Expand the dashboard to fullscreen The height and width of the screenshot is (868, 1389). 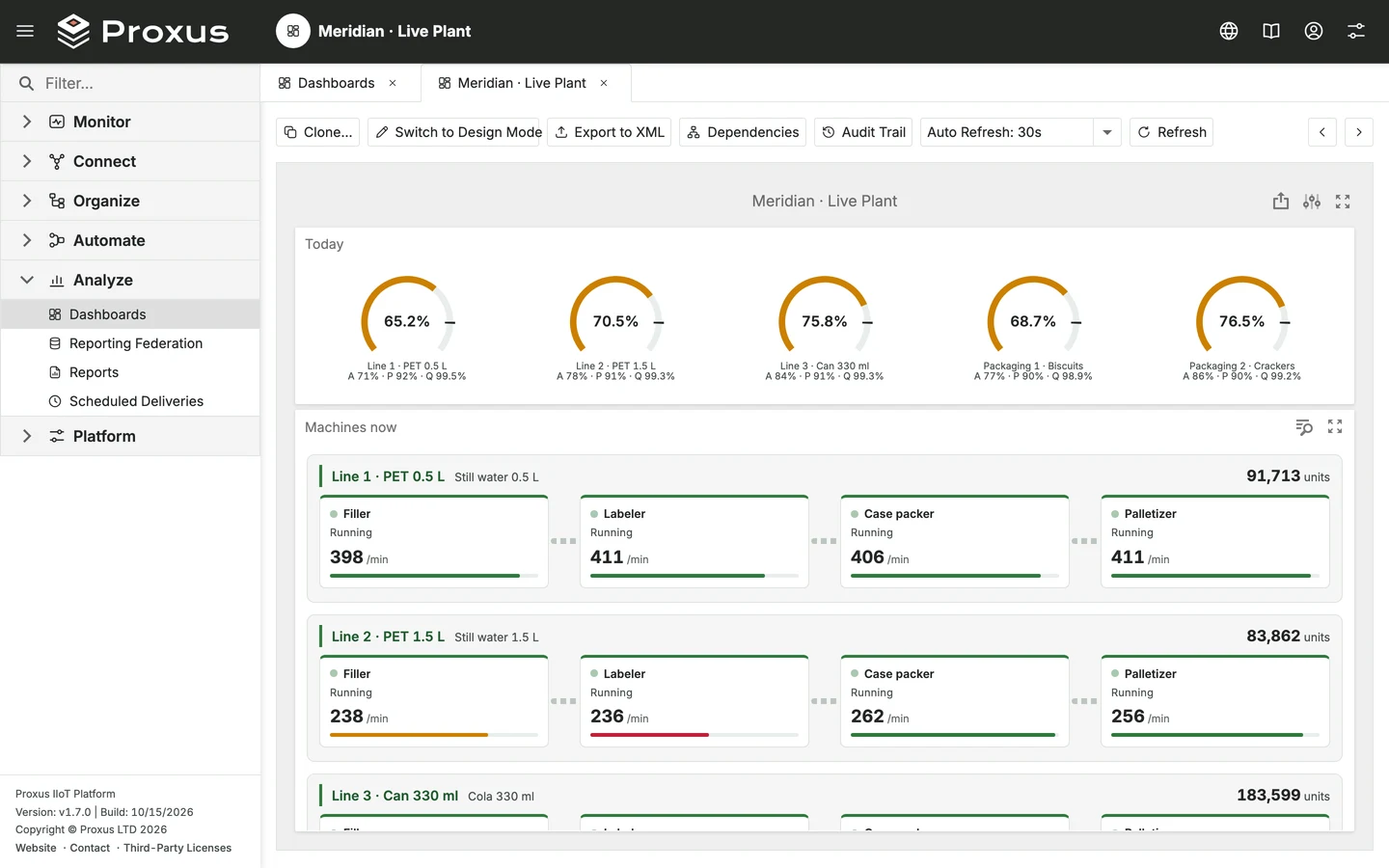(x=1343, y=201)
